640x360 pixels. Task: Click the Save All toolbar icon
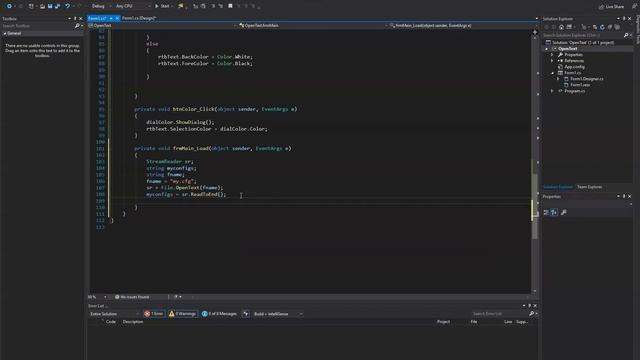[x=57, y=6]
